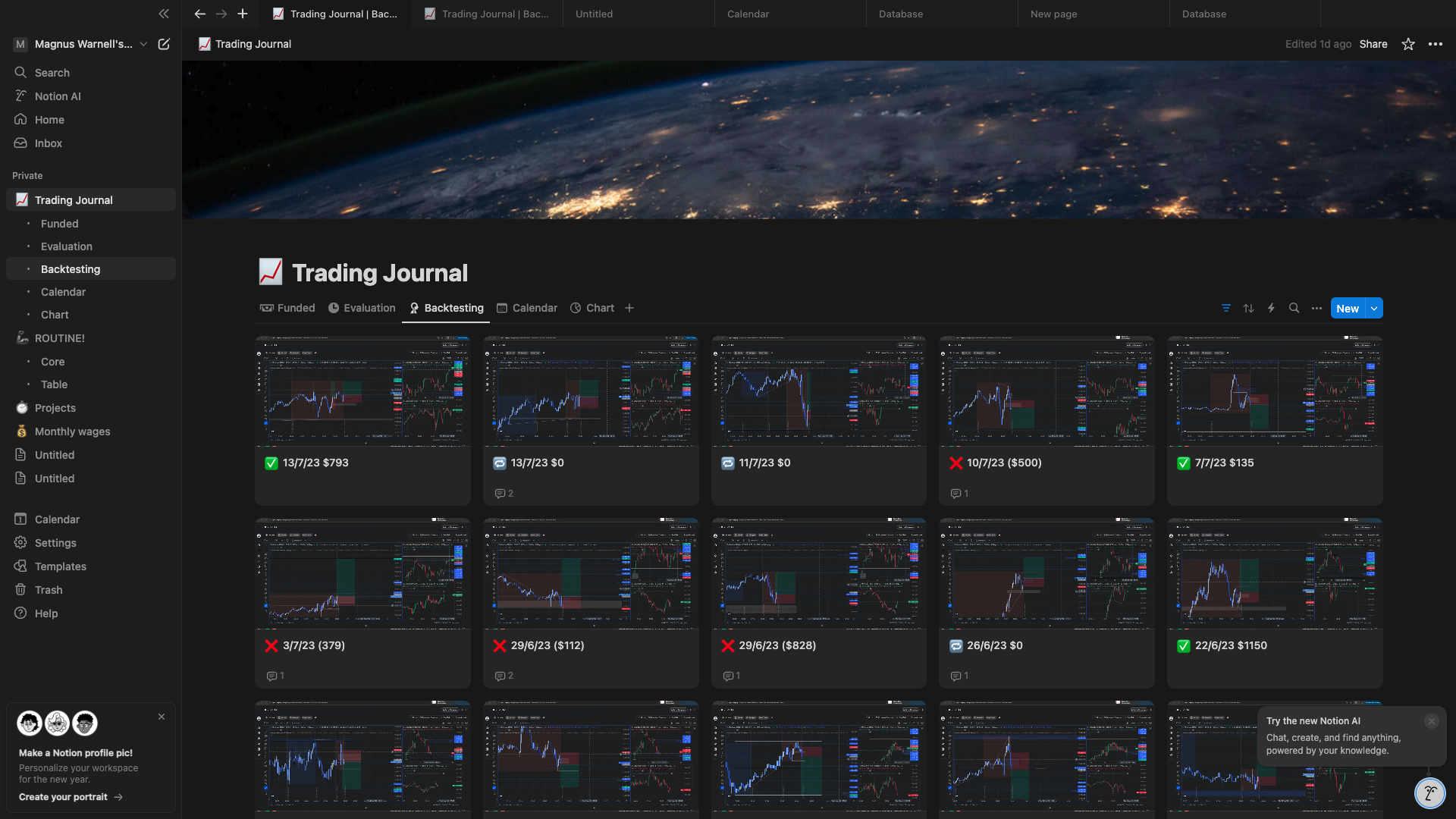This screenshot has height=819, width=1456.
Task: Open page options three-dot menu
Action: (x=1436, y=44)
